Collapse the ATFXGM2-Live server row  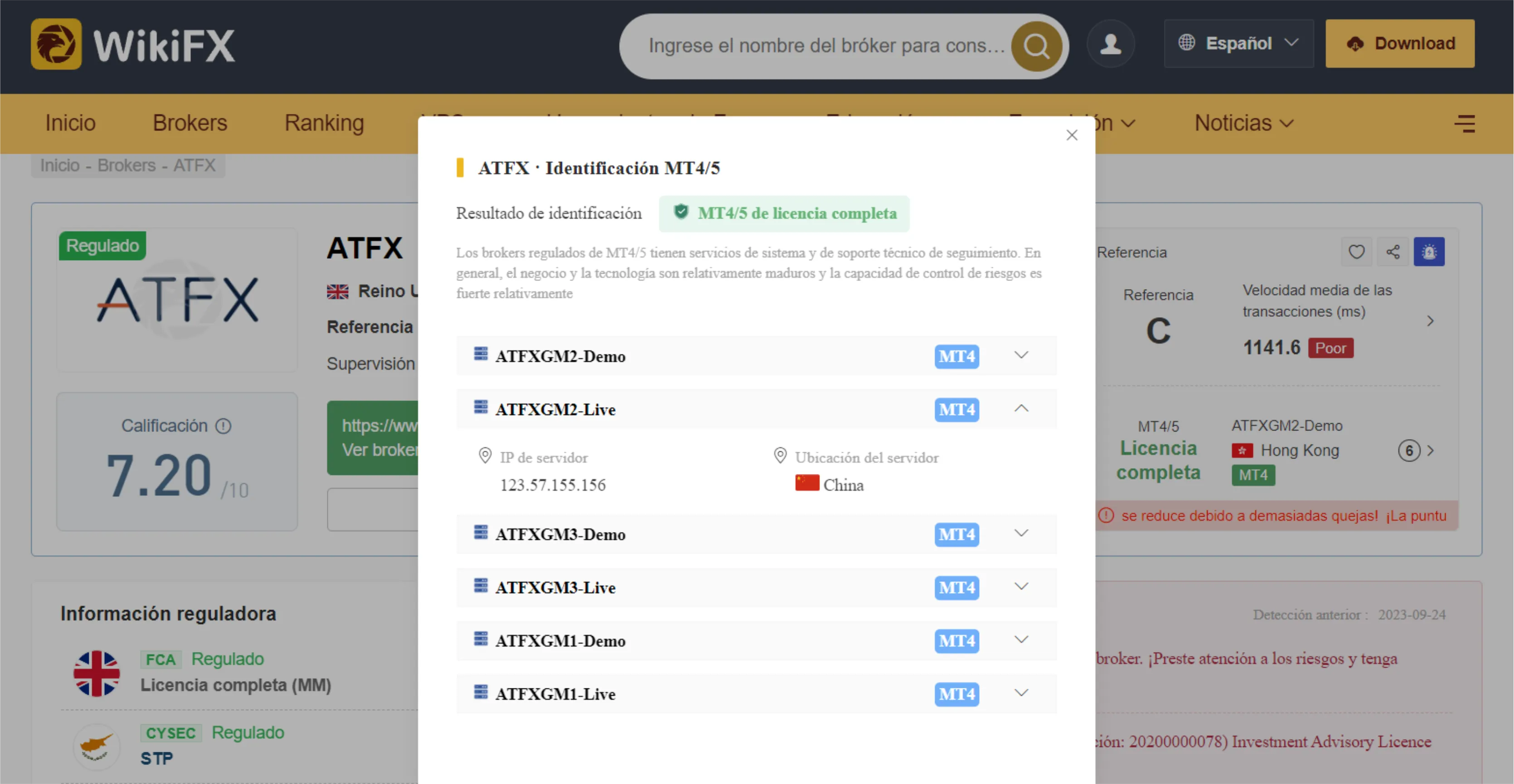click(1021, 408)
